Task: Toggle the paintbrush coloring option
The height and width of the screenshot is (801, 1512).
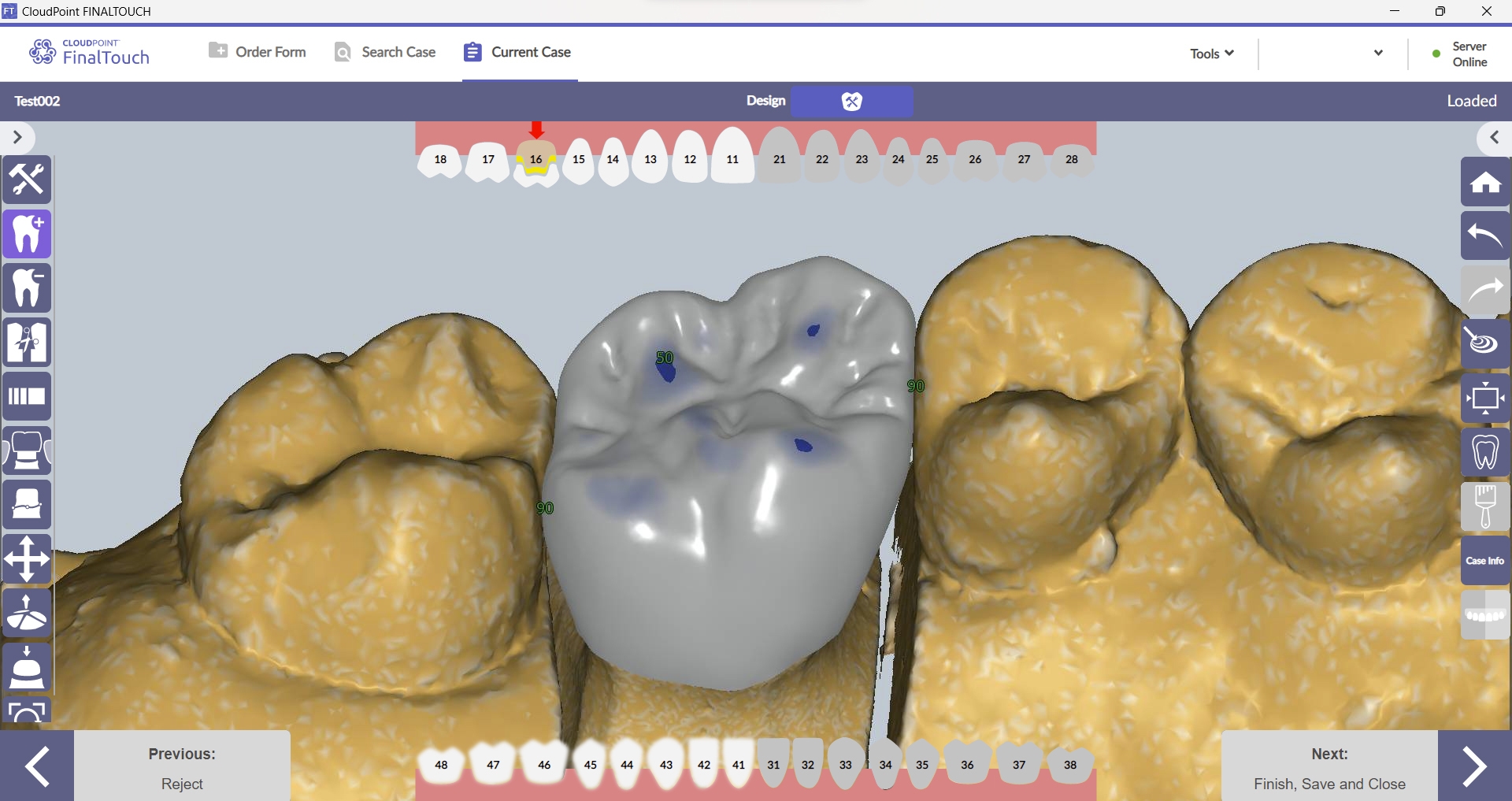Action: [1485, 506]
